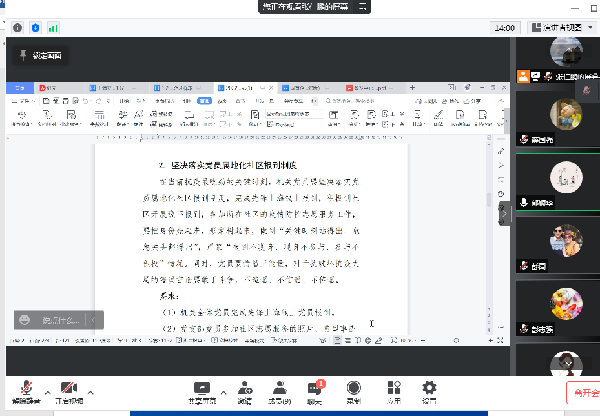Open the invite participants icon
600x416 pixels.
pyautogui.click(x=245, y=389)
